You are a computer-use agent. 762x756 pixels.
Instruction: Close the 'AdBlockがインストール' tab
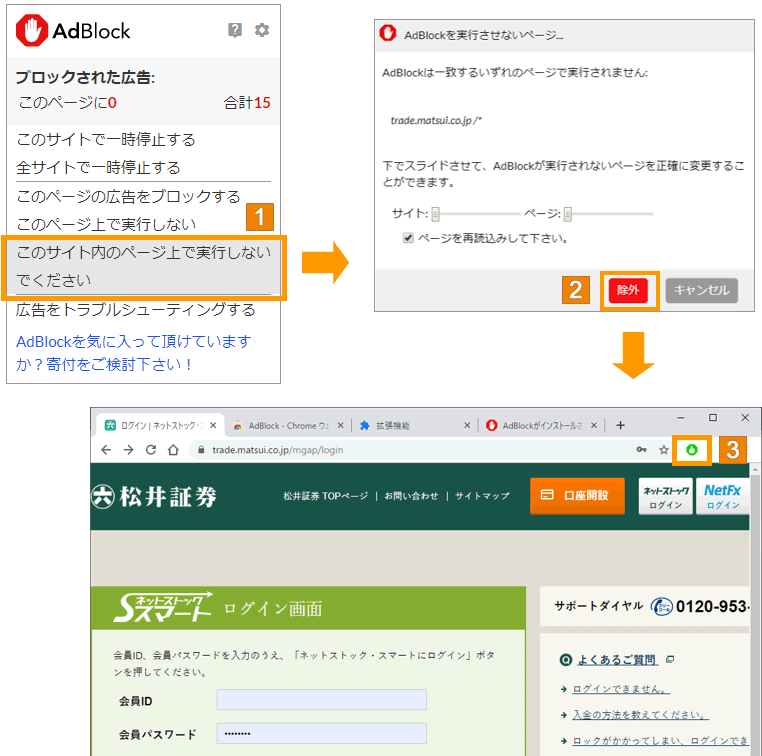[x=594, y=426]
